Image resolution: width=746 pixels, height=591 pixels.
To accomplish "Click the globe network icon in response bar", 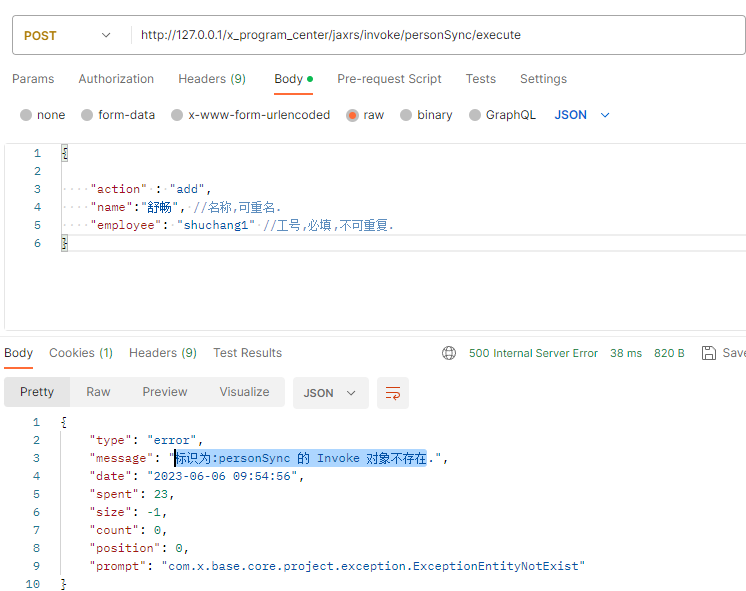I will [449, 353].
